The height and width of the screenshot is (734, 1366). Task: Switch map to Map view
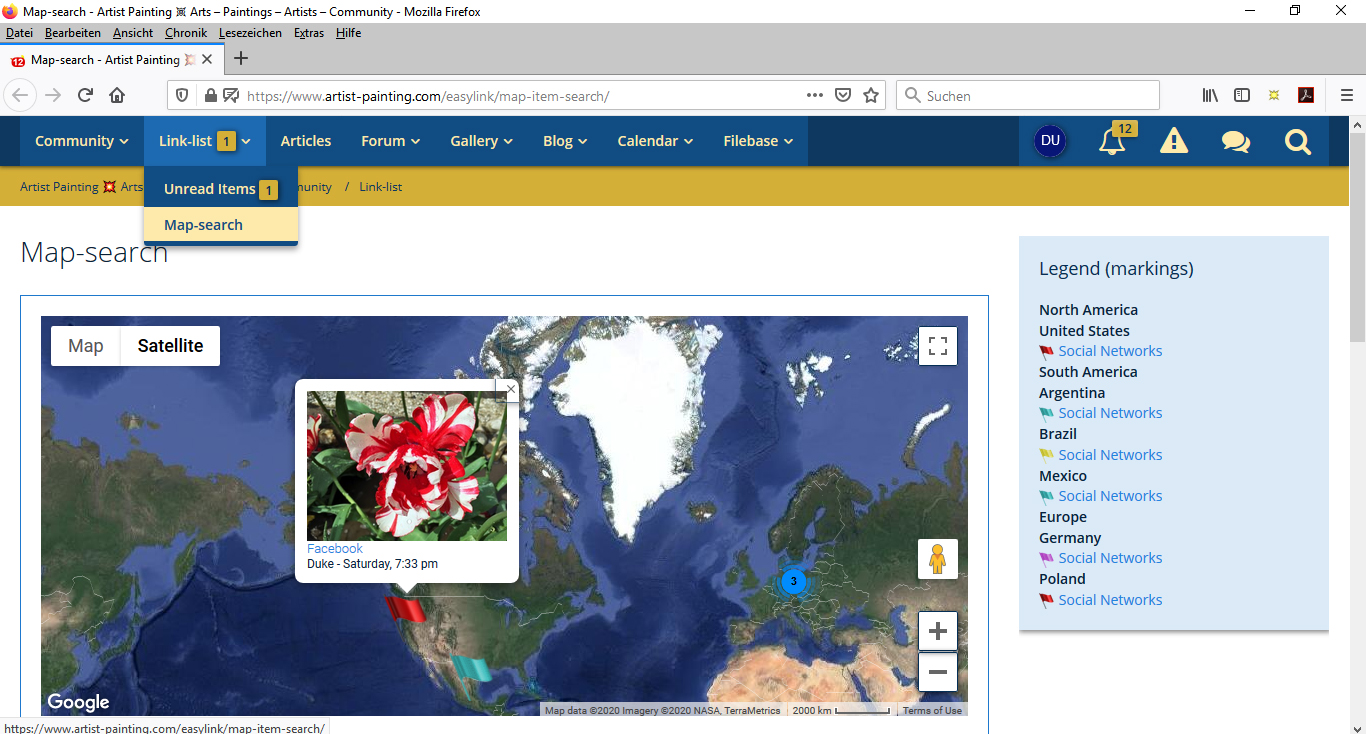click(86, 346)
